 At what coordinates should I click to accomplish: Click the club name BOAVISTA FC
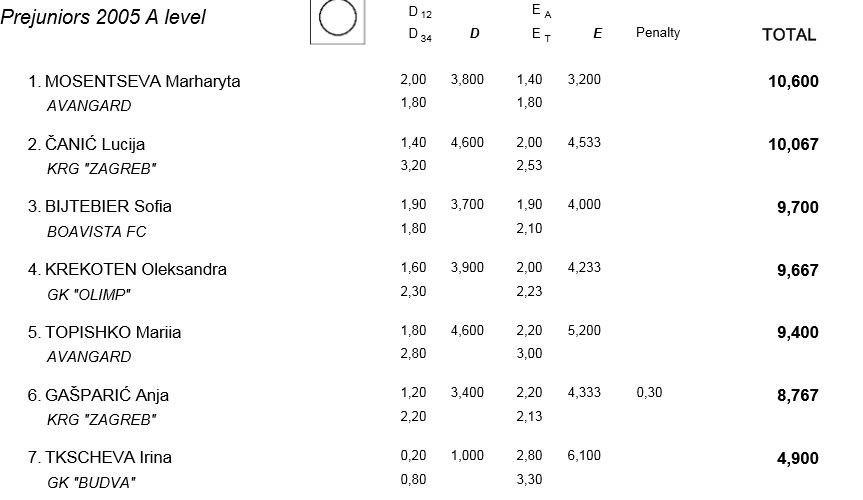97,232
